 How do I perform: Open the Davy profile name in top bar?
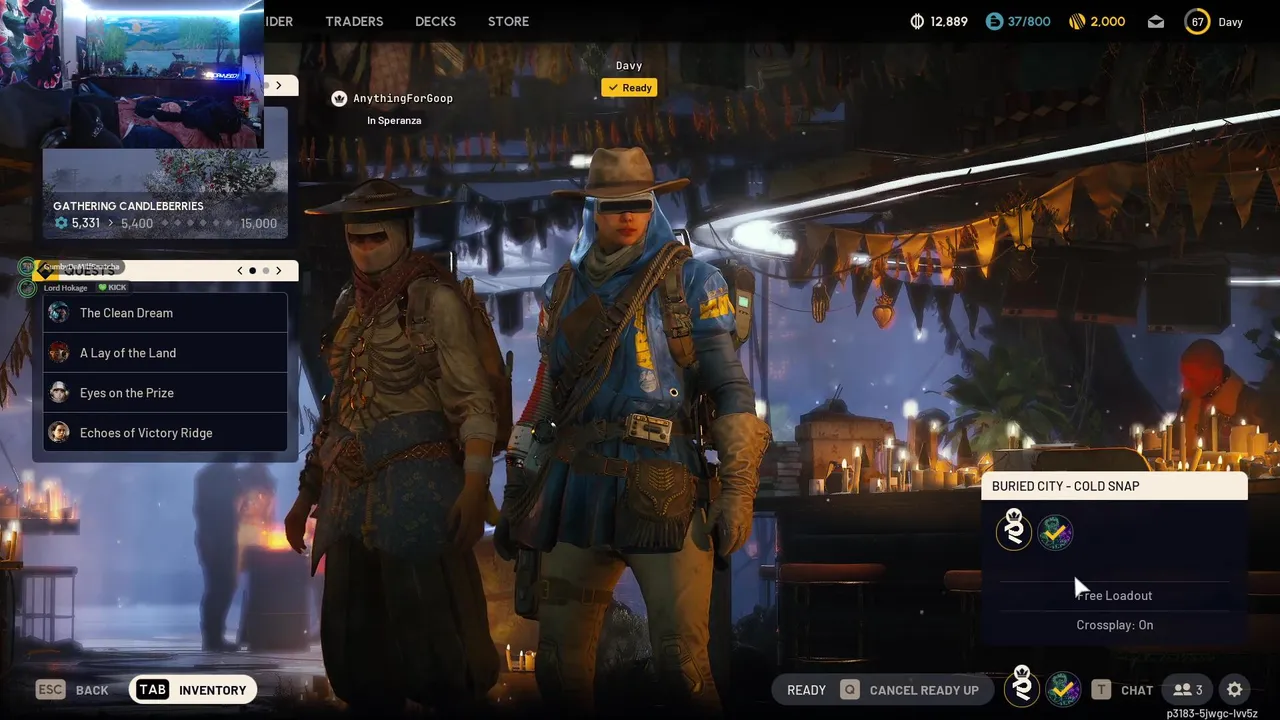tap(1230, 22)
